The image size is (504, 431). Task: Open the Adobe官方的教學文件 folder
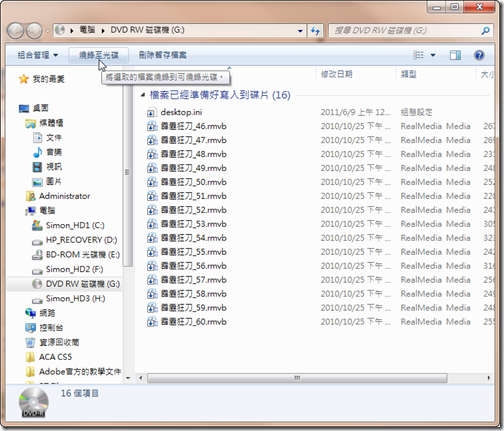coord(73,372)
